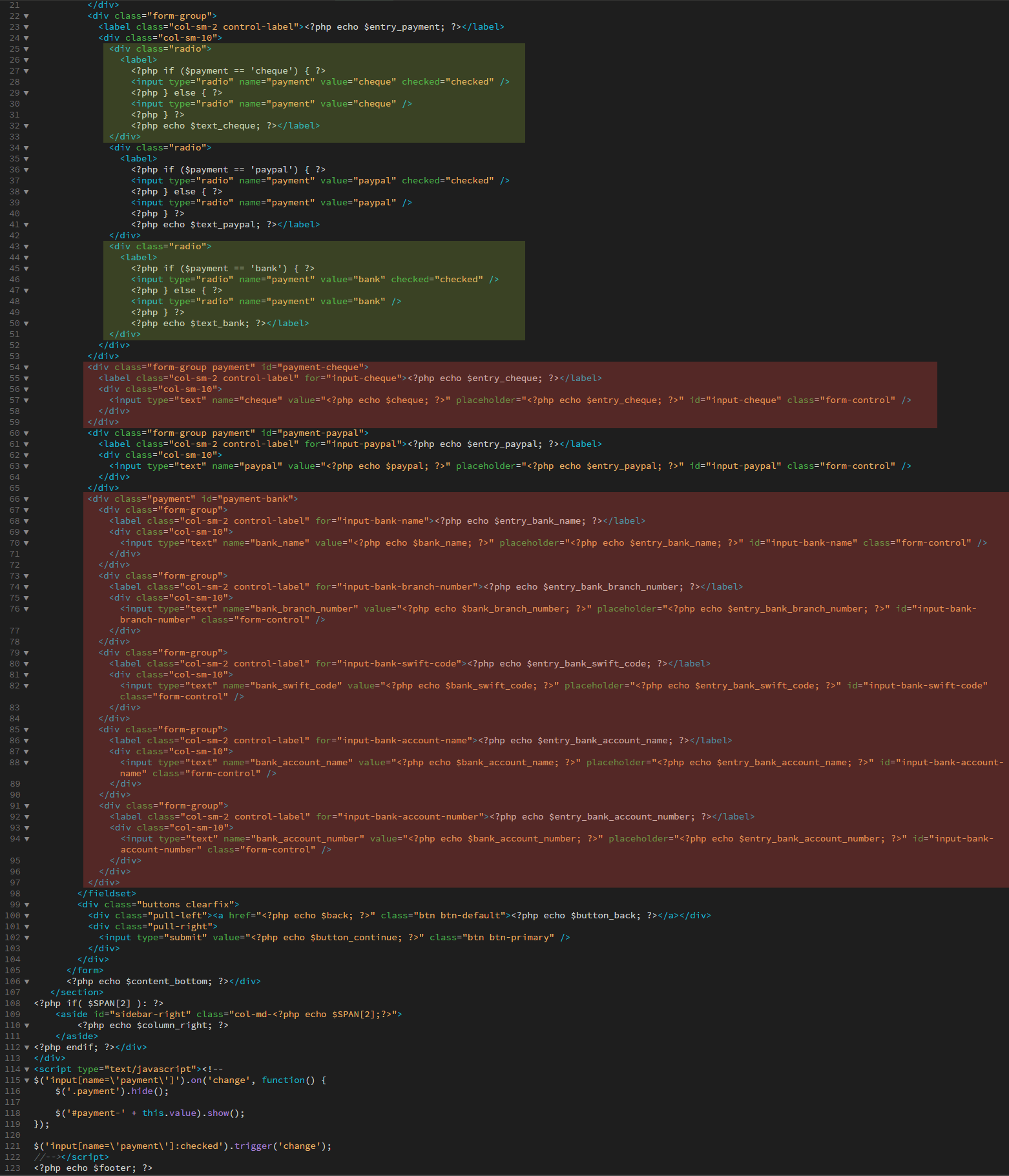
Task: Click line number 120 in the gutter
Action: click(x=12, y=1135)
